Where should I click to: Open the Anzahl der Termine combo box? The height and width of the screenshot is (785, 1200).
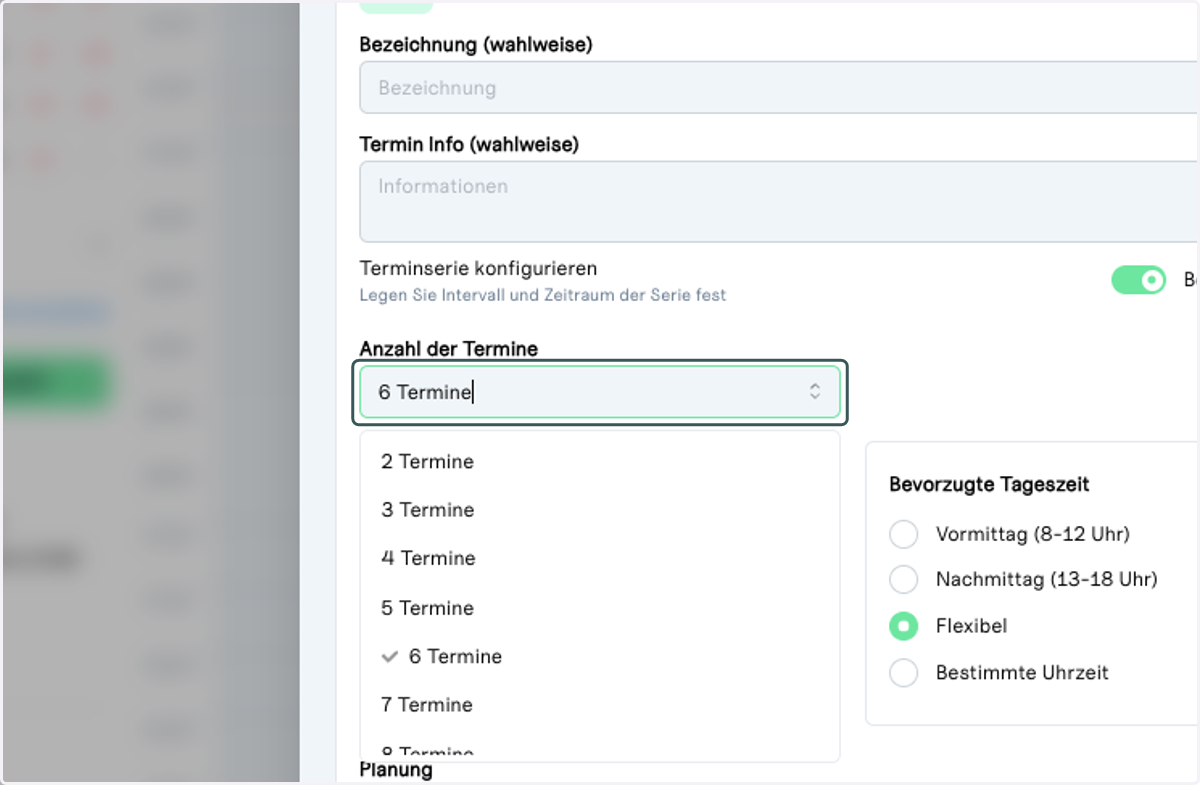click(x=600, y=391)
